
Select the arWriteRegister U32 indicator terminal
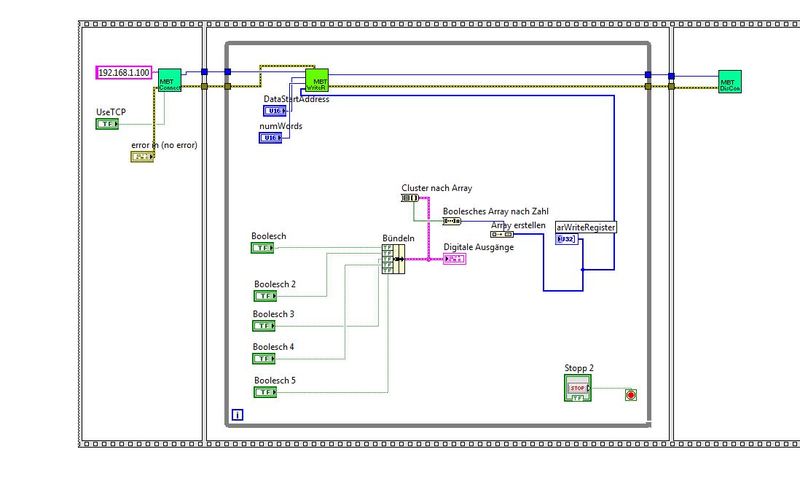tap(566, 239)
